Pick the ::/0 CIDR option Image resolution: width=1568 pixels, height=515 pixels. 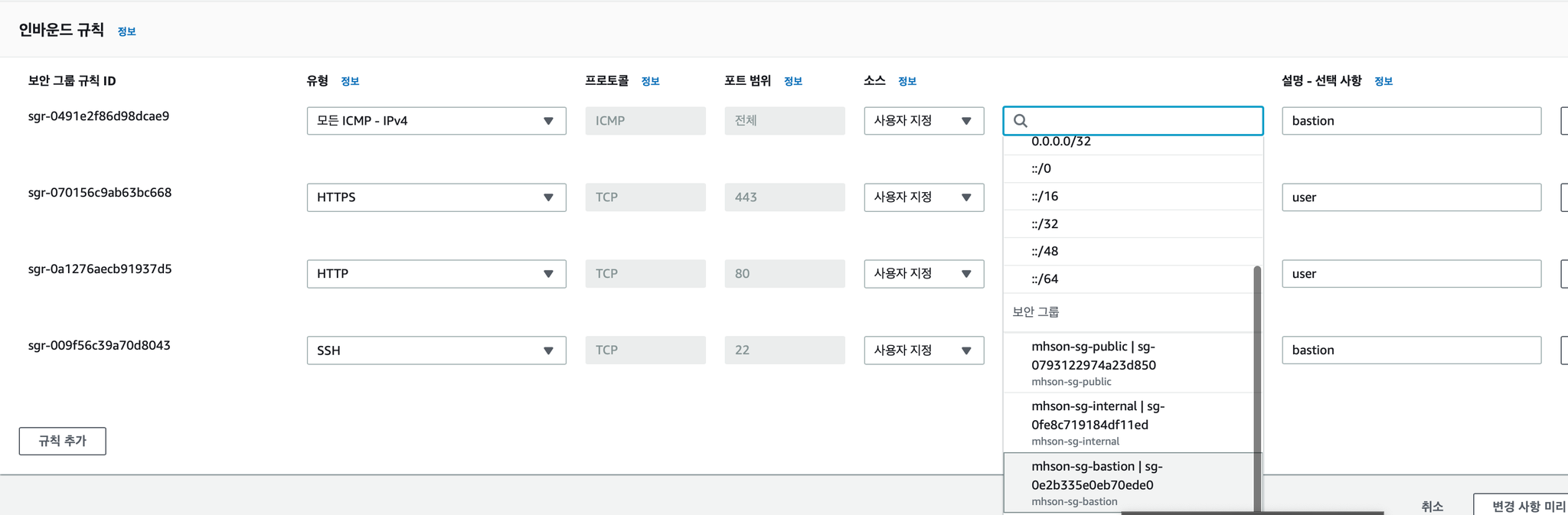coord(1129,168)
